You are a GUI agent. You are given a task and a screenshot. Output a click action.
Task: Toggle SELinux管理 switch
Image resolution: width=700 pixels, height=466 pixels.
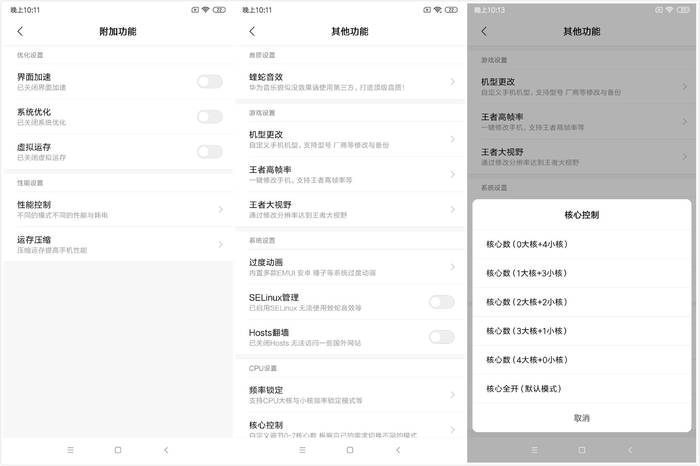442,302
